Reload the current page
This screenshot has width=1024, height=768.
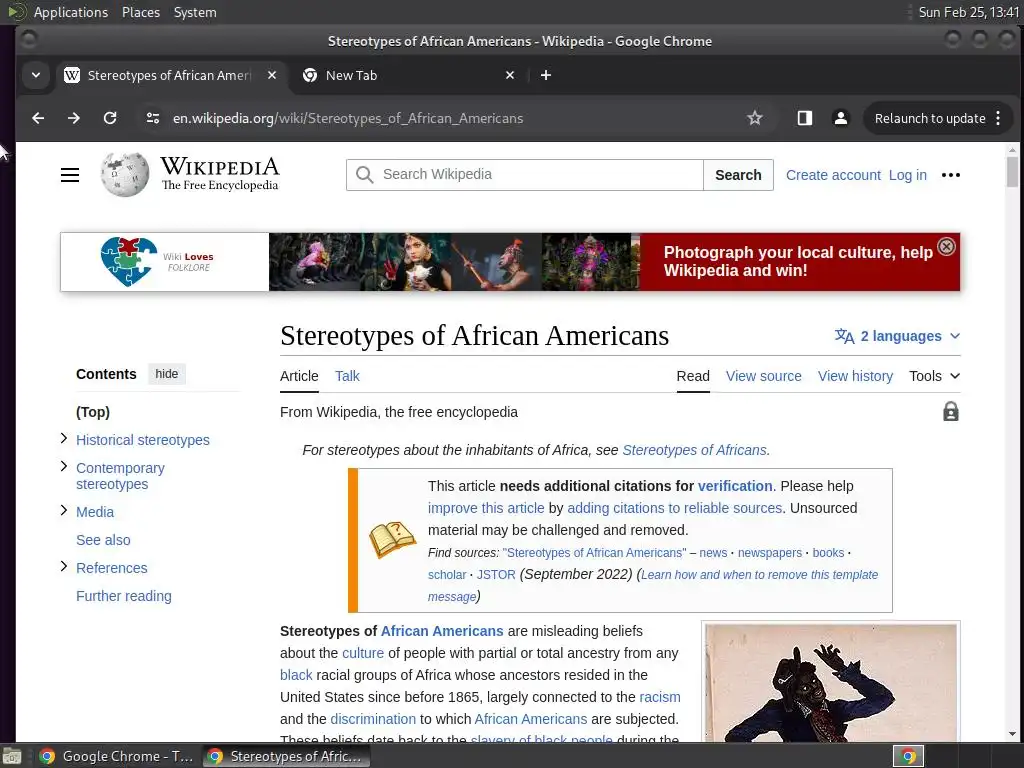110,118
